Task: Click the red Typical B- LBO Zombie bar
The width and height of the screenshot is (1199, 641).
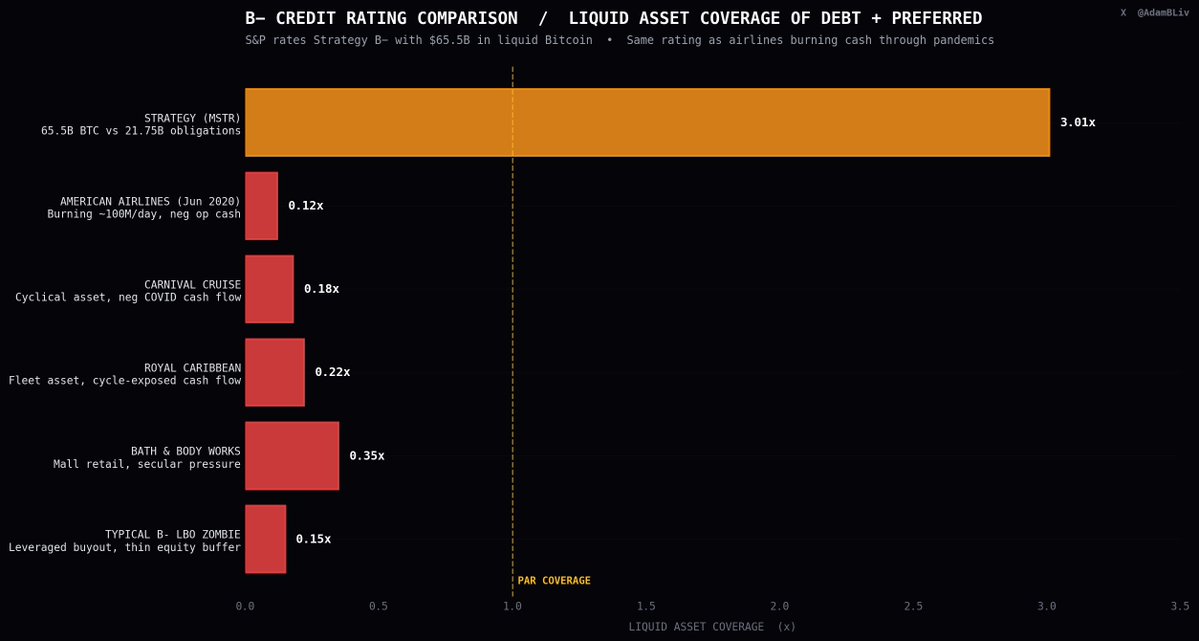Action: (x=265, y=539)
